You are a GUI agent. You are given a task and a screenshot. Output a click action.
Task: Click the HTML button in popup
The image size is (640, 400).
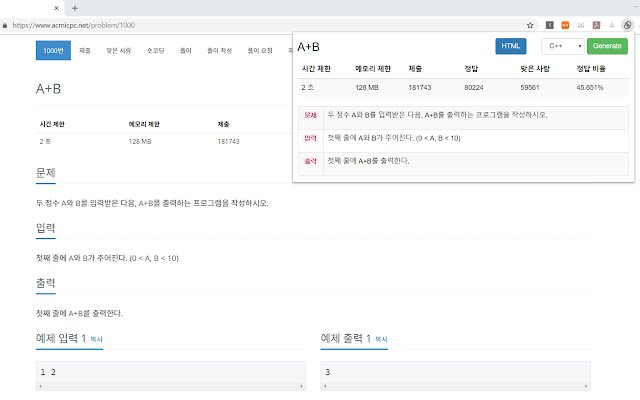coord(511,46)
